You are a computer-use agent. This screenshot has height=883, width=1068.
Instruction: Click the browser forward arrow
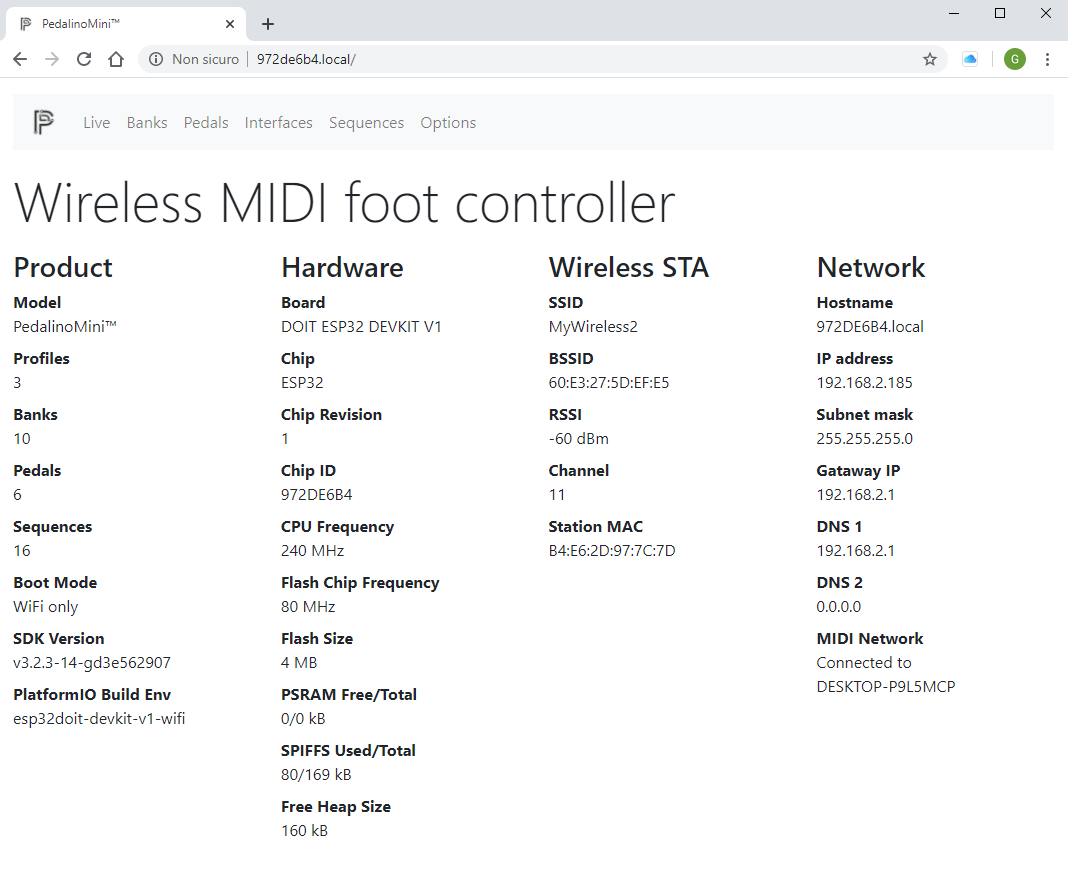click(52, 59)
